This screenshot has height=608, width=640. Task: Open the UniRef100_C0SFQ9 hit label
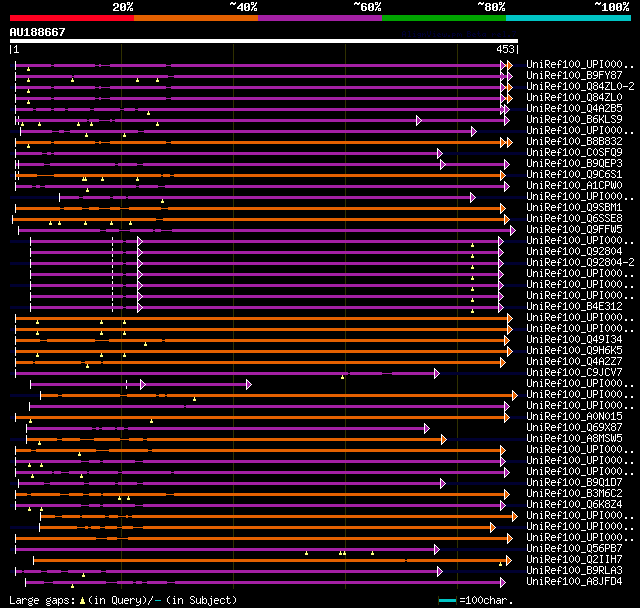pos(574,153)
